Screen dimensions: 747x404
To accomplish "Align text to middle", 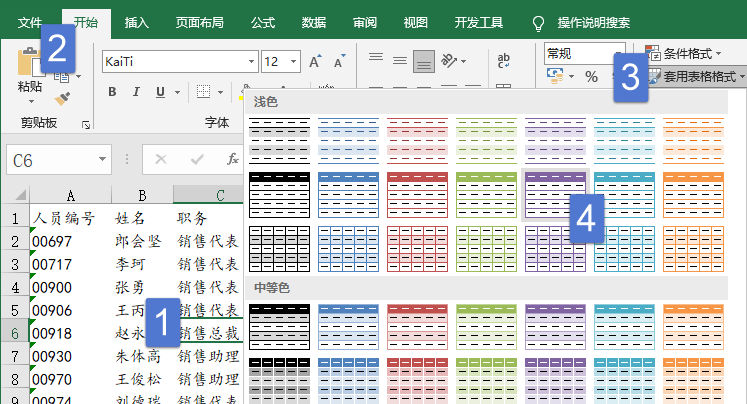I will coord(400,61).
